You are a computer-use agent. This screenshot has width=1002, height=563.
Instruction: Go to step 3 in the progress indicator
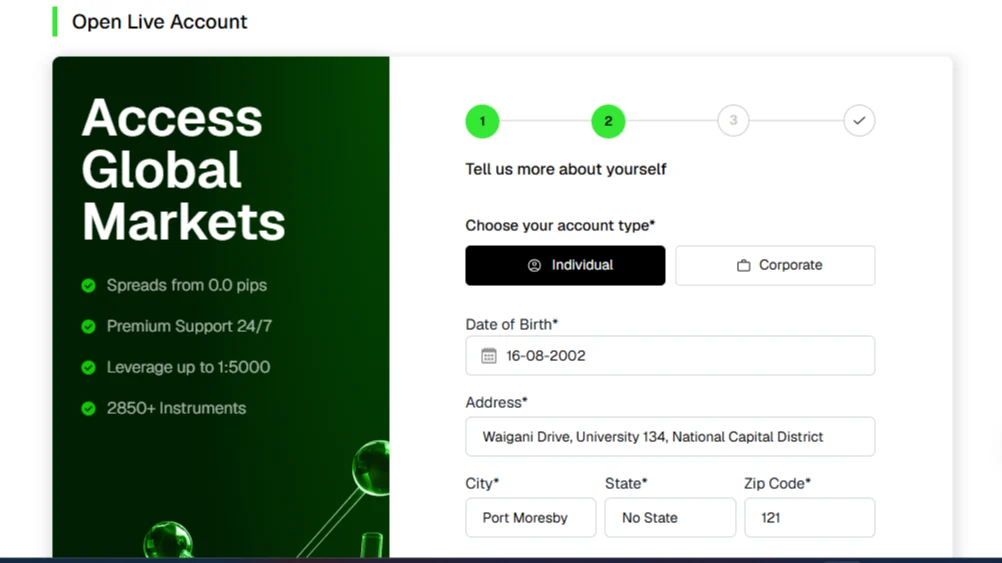pyautogui.click(x=733, y=121)
